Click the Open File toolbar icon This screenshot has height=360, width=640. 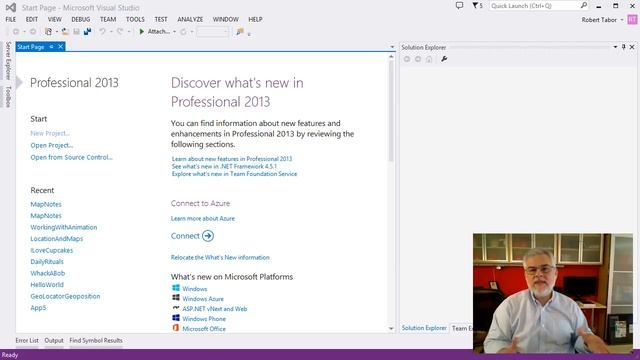(x=65, y=31)
